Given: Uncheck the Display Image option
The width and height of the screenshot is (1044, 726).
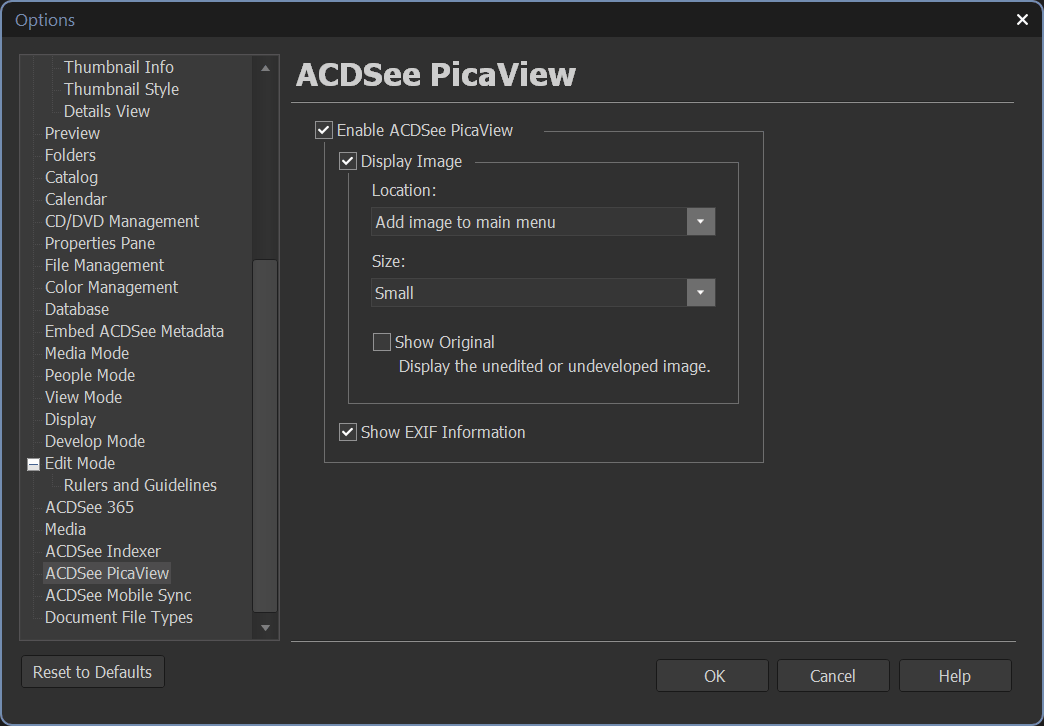Looking at the screenshot, I should coord(348,161).
